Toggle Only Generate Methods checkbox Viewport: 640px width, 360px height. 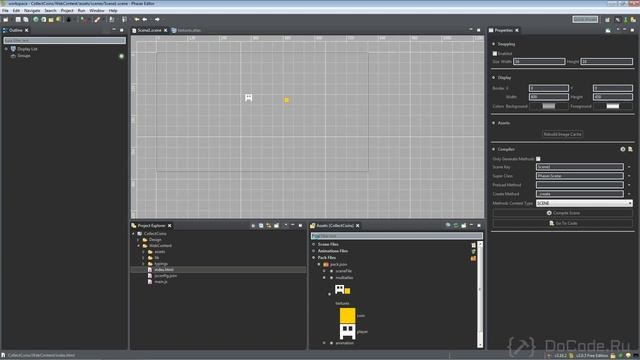[538, 159]
